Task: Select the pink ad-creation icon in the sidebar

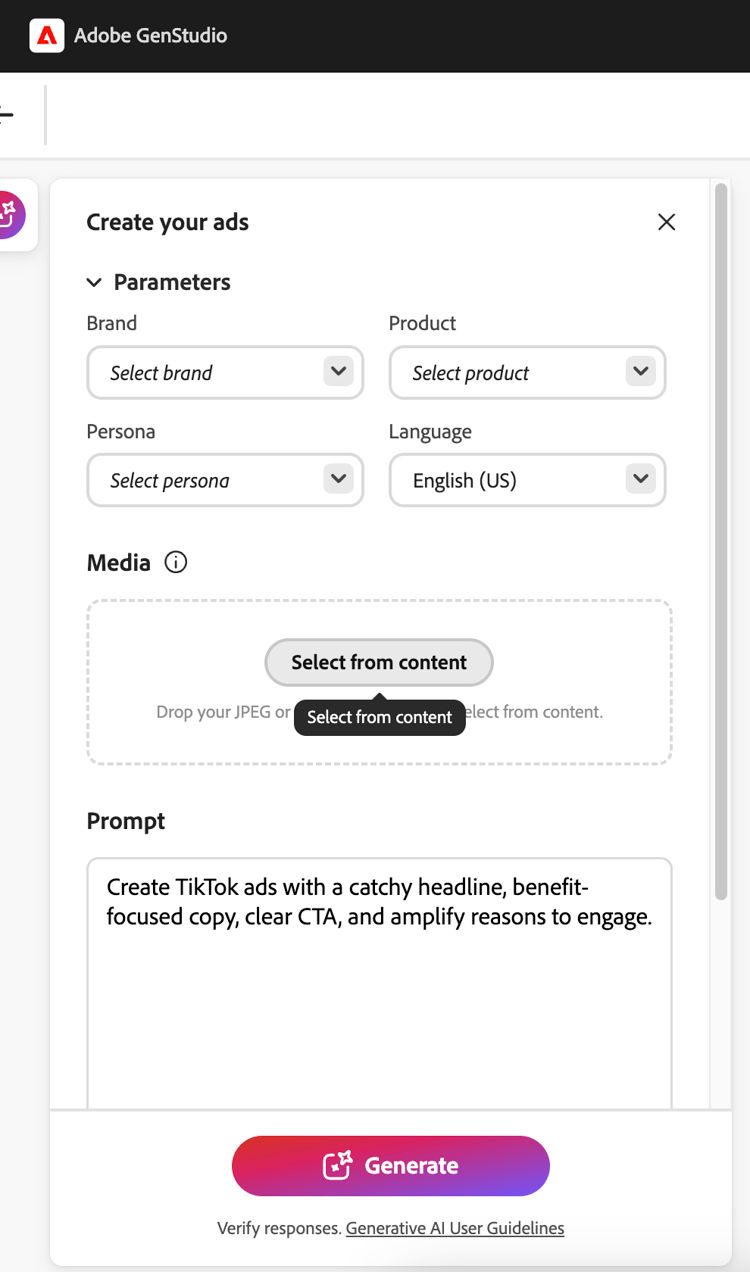Action: 12,215
